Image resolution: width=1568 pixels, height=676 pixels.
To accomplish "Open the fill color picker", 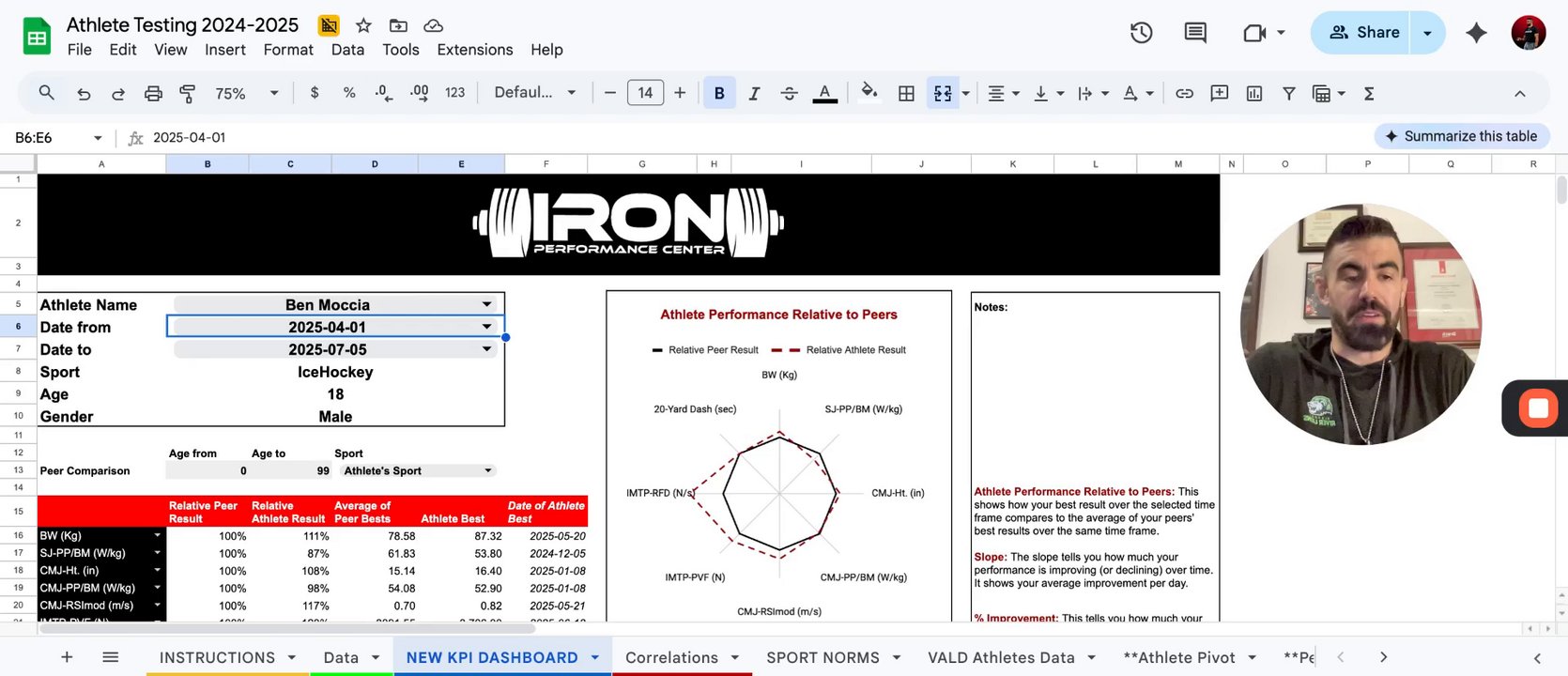I will (x=869, y=92).
